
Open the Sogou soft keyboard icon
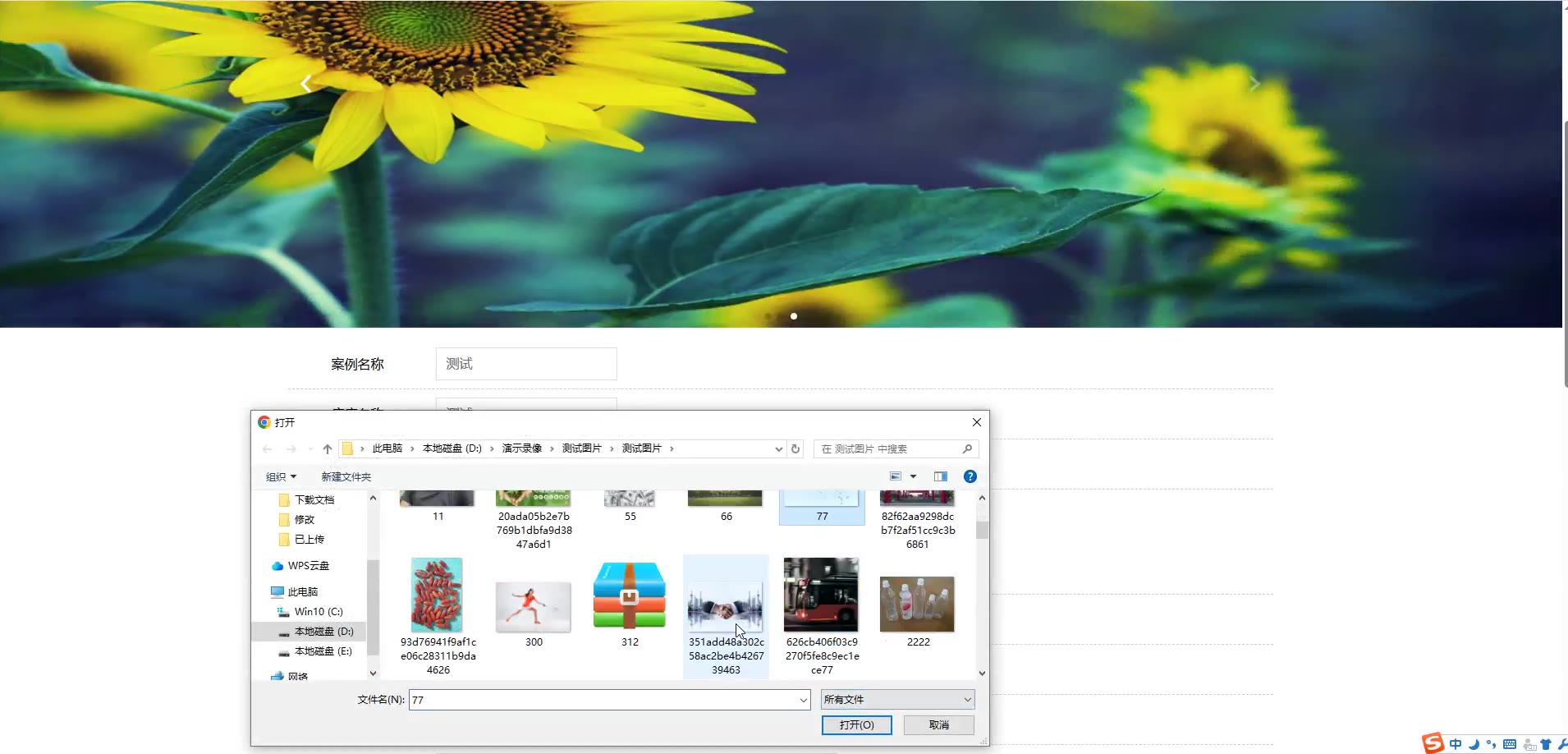pos(1510,744)
